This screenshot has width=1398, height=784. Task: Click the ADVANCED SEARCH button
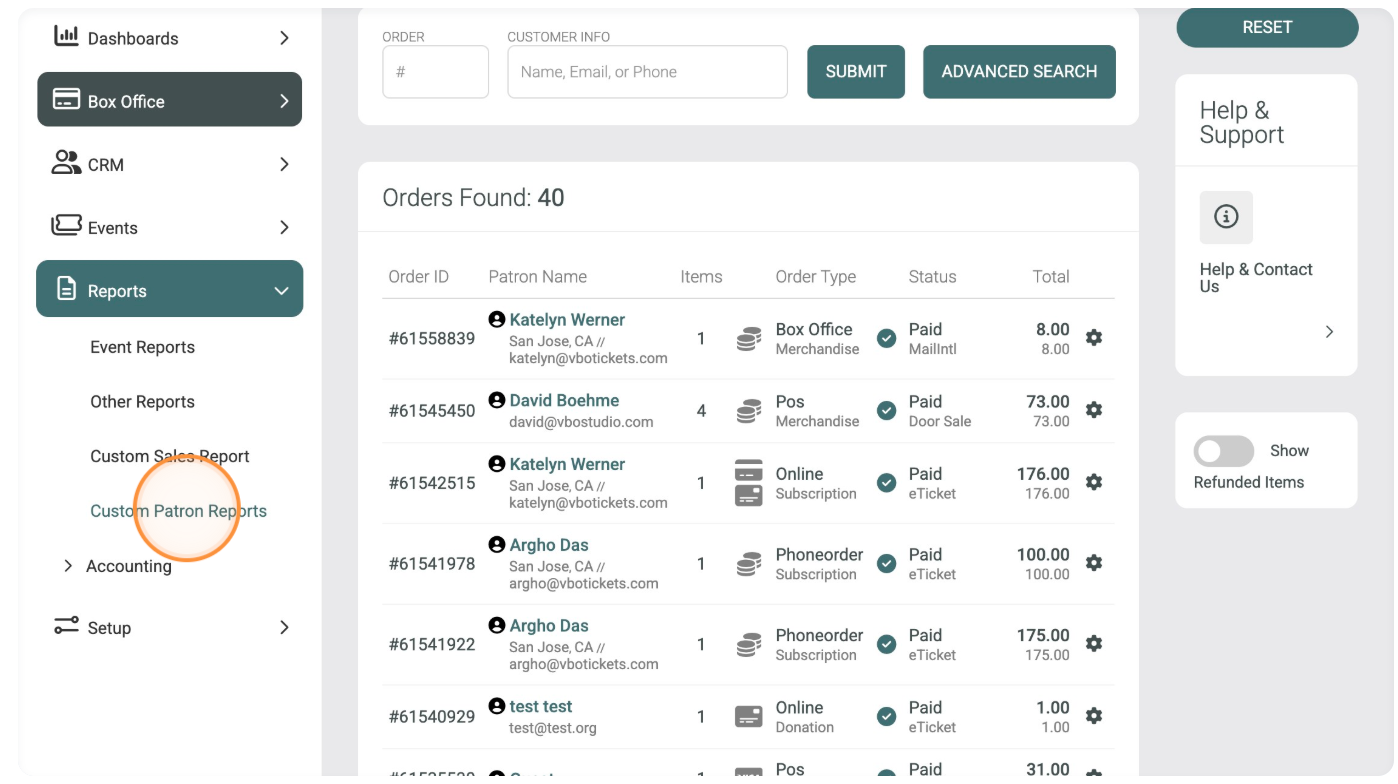point(1019,71)
